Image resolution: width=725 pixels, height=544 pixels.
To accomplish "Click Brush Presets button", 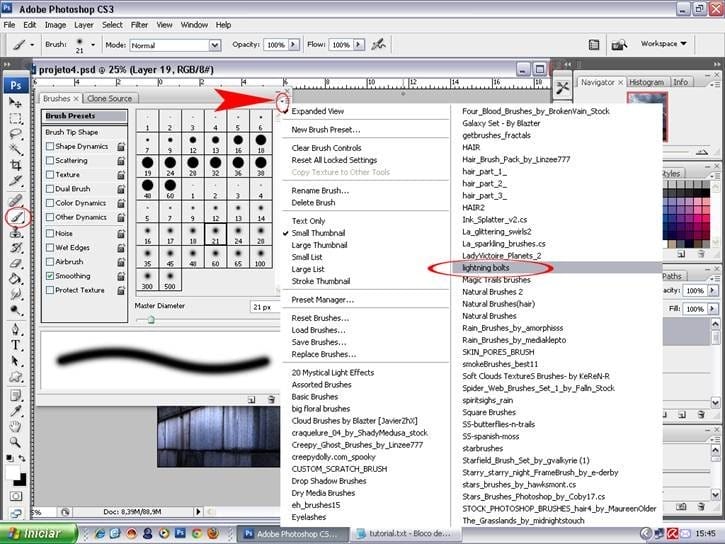I will pyautogui.click(x=85, y=116).
